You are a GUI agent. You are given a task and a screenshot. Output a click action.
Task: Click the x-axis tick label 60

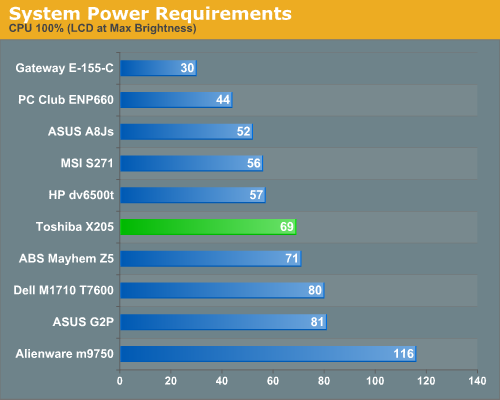[273, 381]
